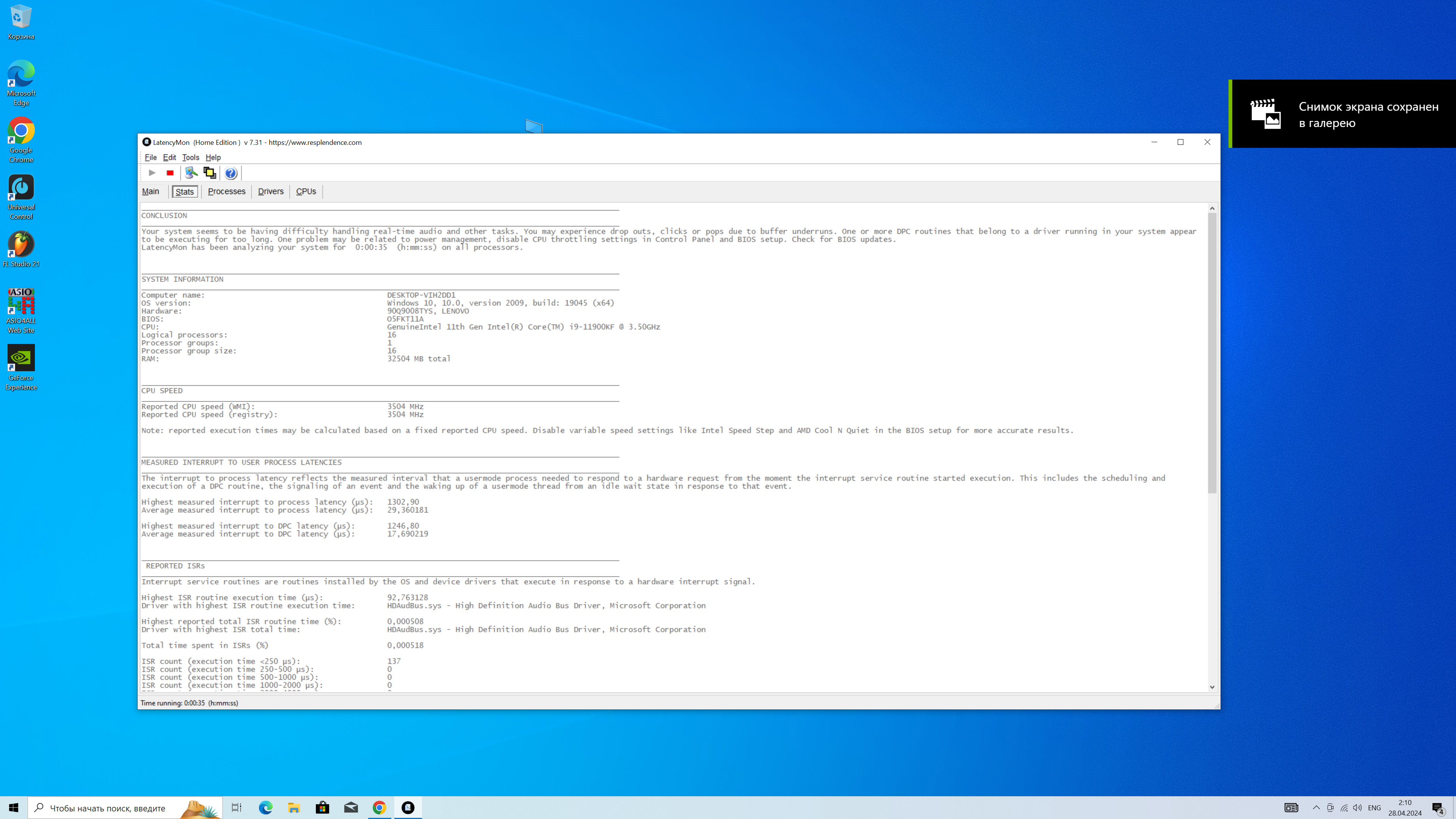The width and height of the screenshot is (1456, 819).
Task: Switch to the Main tab
Action: coord(151,191)
